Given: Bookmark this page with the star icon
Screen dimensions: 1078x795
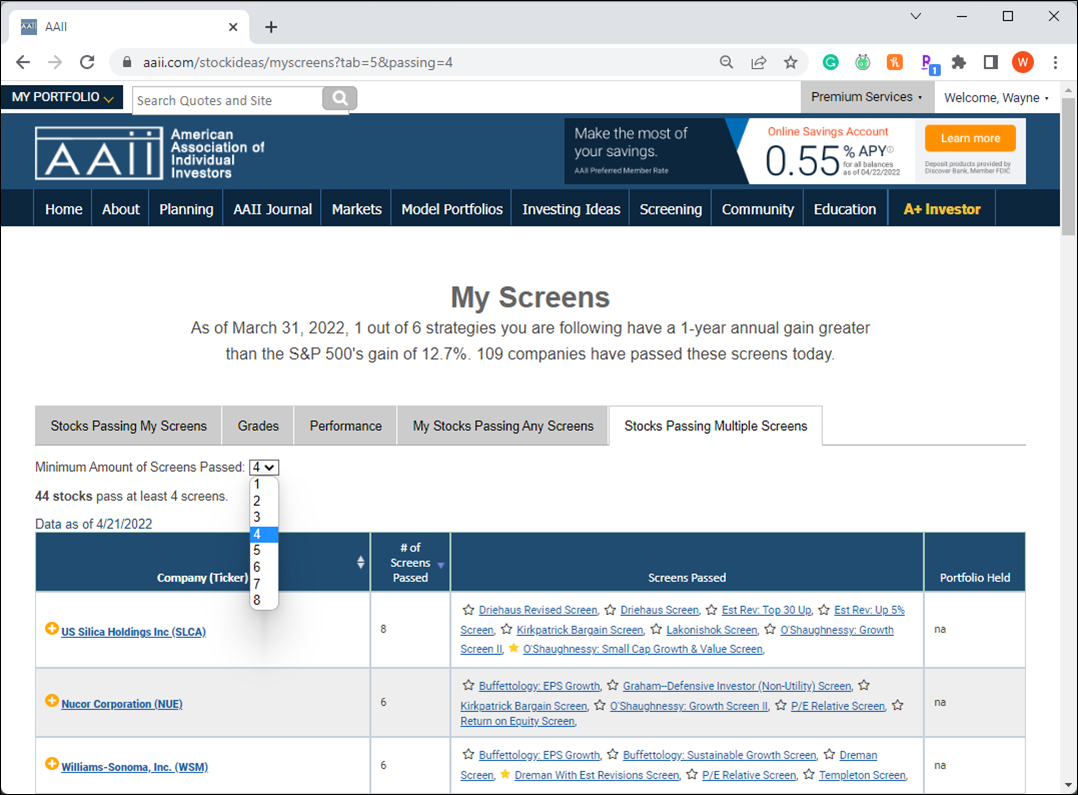Looking at the screenshot, I should point(790,62).
